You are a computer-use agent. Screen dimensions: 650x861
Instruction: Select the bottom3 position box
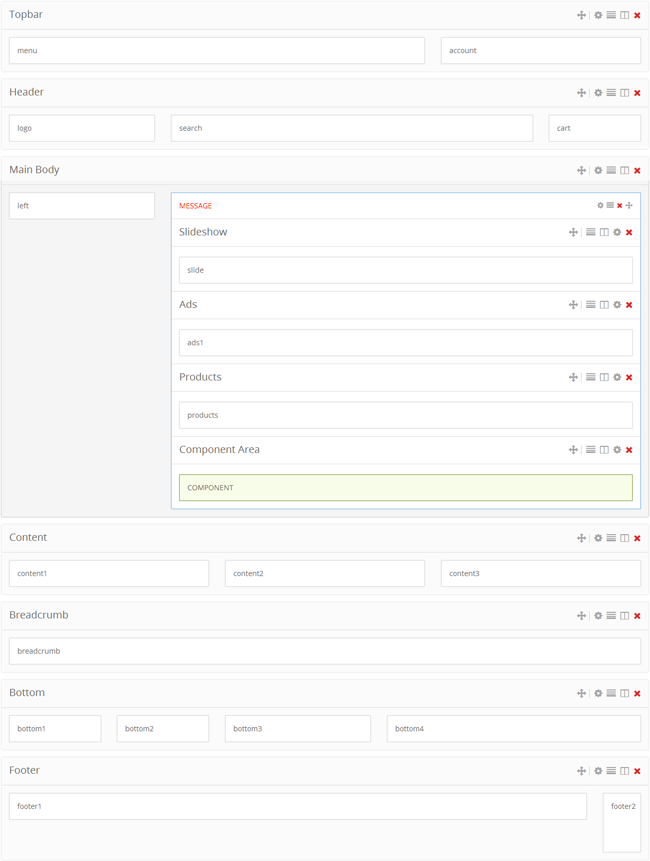297,728
